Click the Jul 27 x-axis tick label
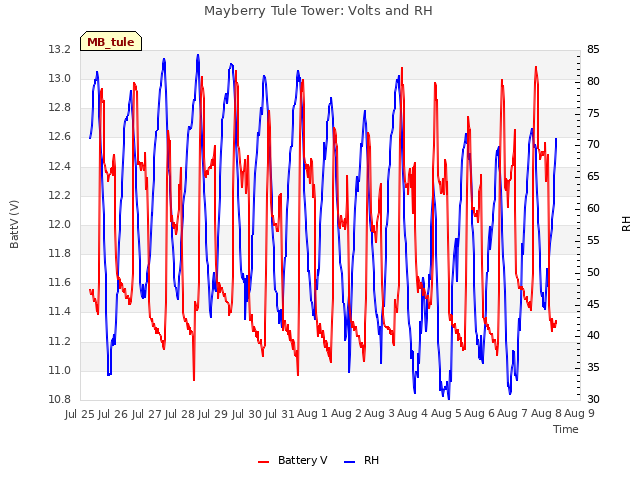The image size is (640, 480). (x=147, y=414)
